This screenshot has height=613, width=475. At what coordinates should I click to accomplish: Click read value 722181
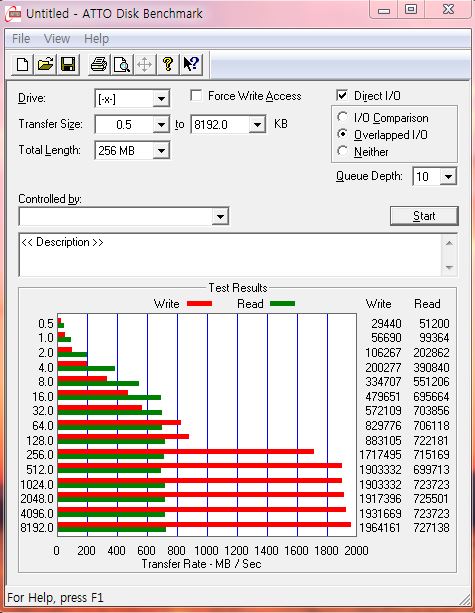coord(431,441)
